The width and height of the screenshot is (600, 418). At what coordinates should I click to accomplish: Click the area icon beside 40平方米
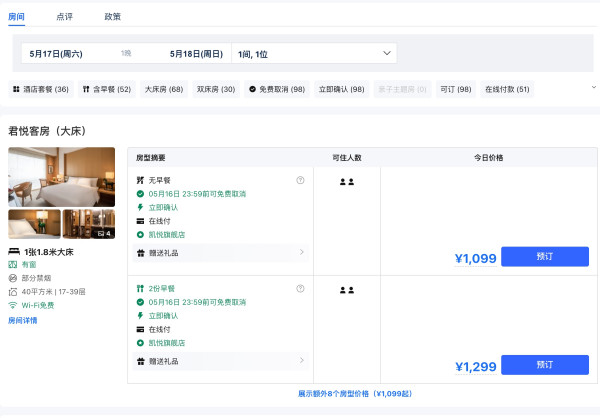tap(13, 292)
